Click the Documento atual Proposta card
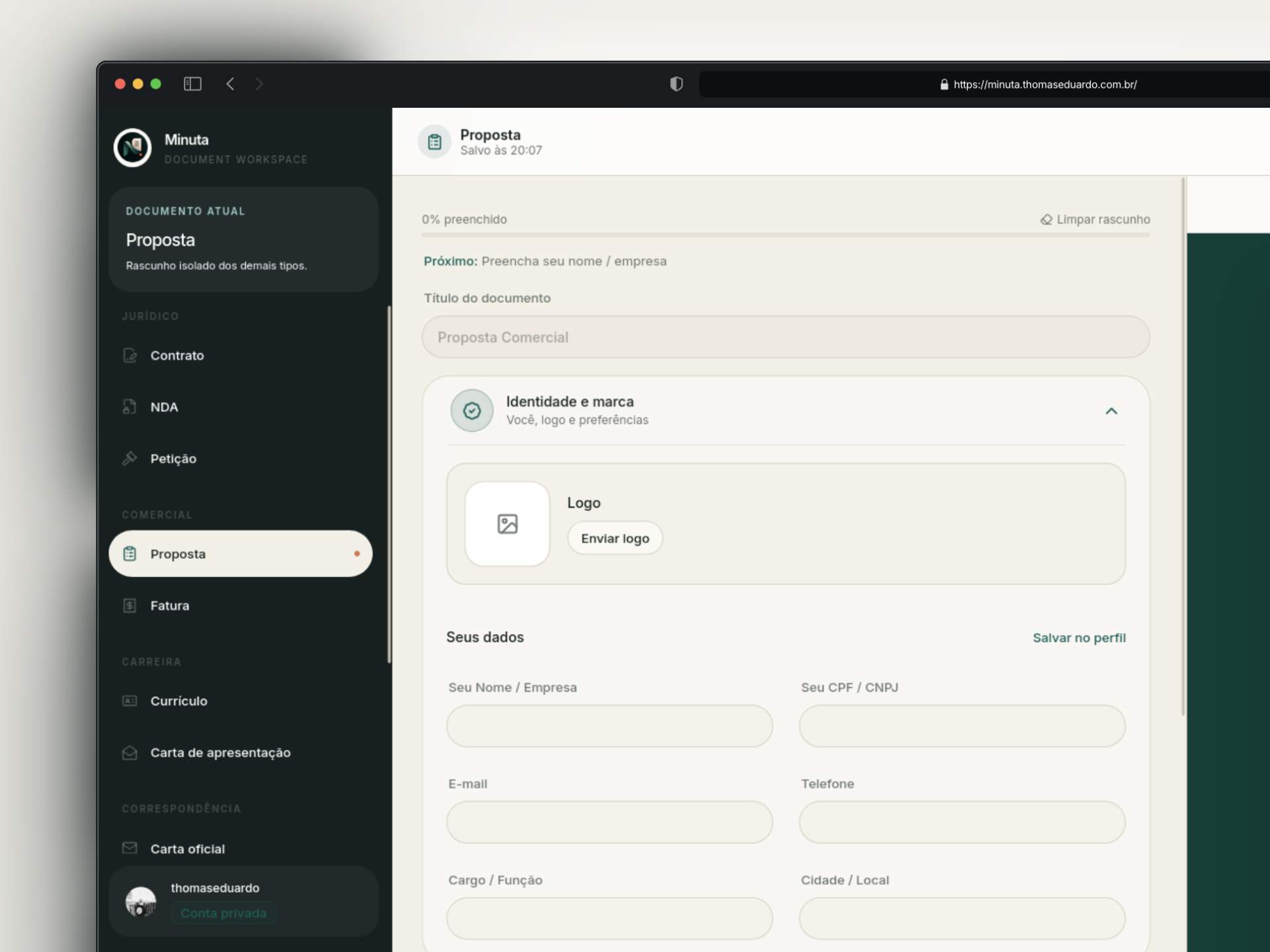The width and height of the screenshot is (1270, 952). click(243, 239)
